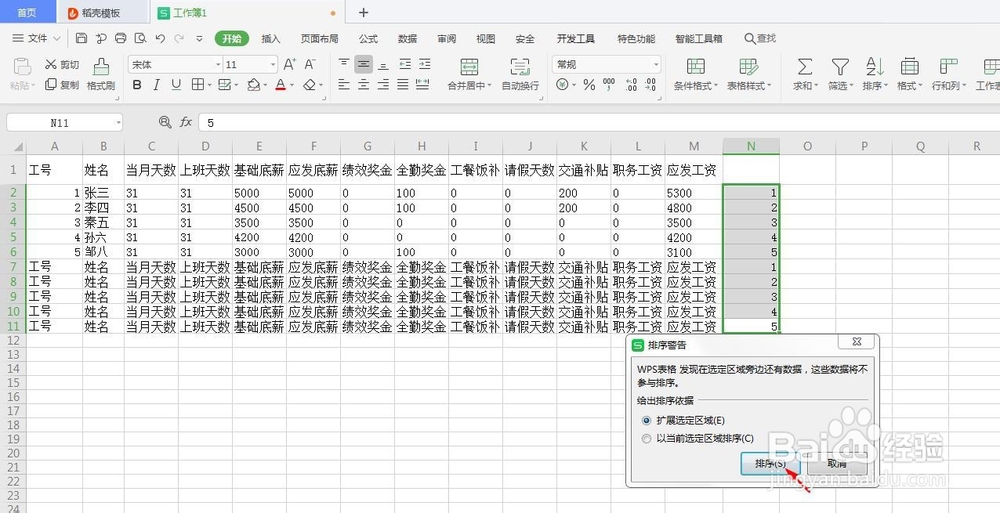1000x513 pixels.
Task: Open the number format dropdown 常规
Action: click(656, 64)
